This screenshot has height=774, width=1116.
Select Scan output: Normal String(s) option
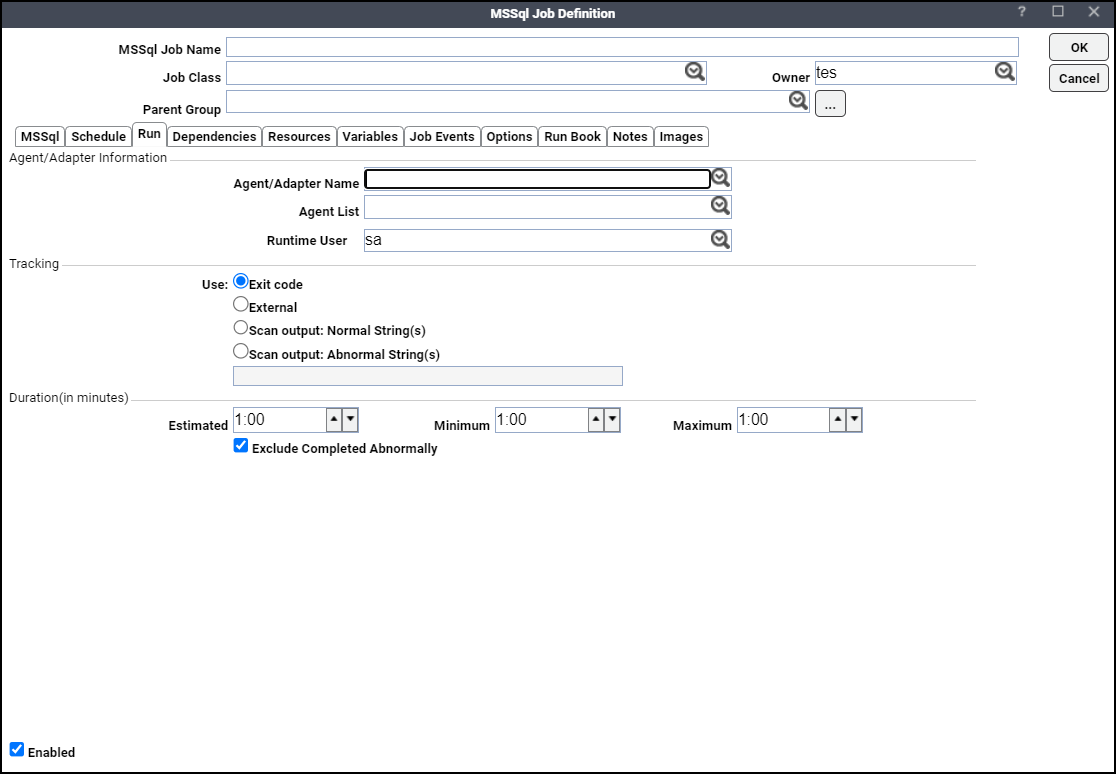(x=241, y=328)
